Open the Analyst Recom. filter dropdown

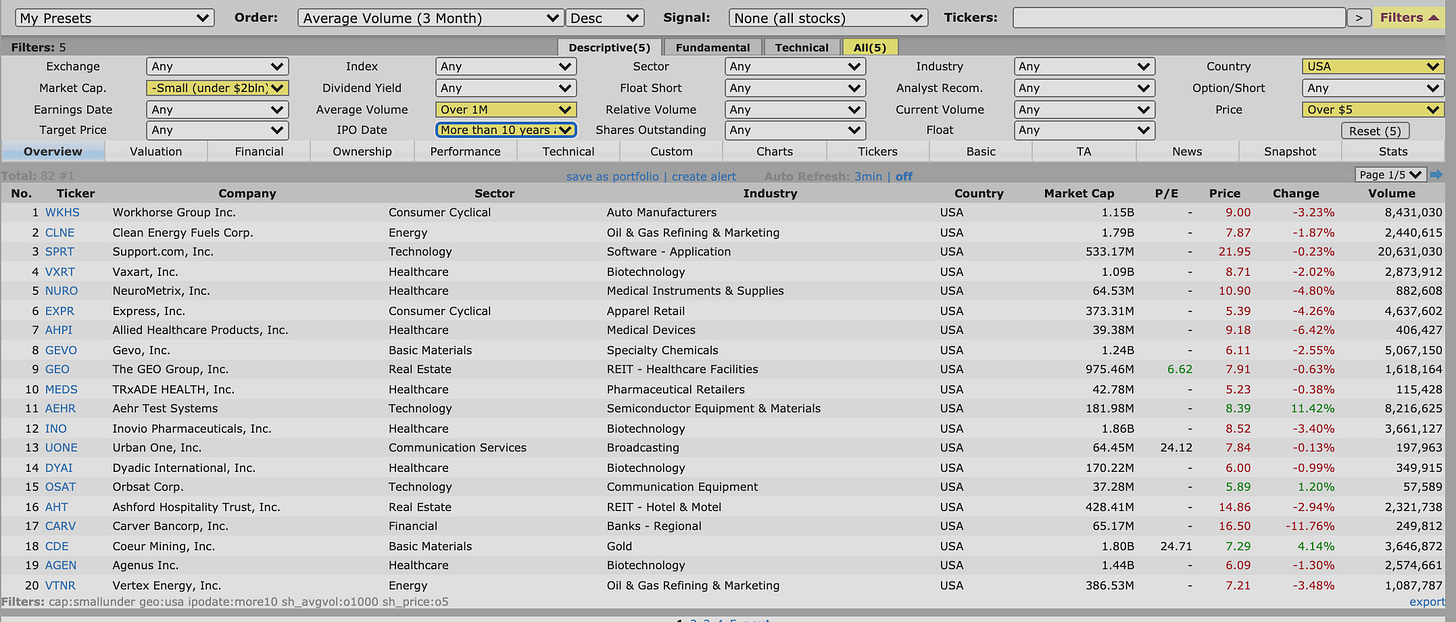(x=1085, y=88)
